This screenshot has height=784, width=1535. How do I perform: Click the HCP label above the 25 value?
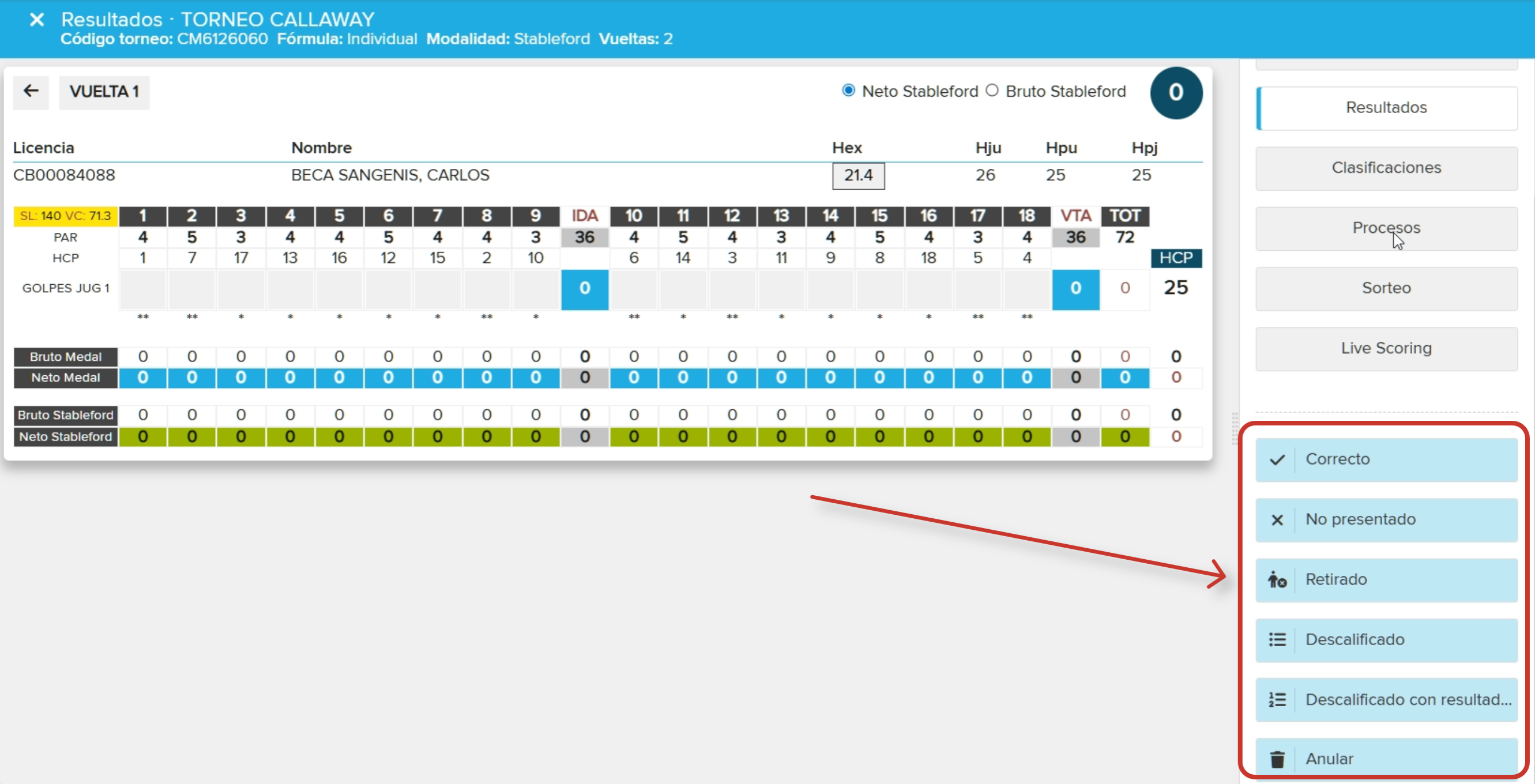coord(1176,258)
